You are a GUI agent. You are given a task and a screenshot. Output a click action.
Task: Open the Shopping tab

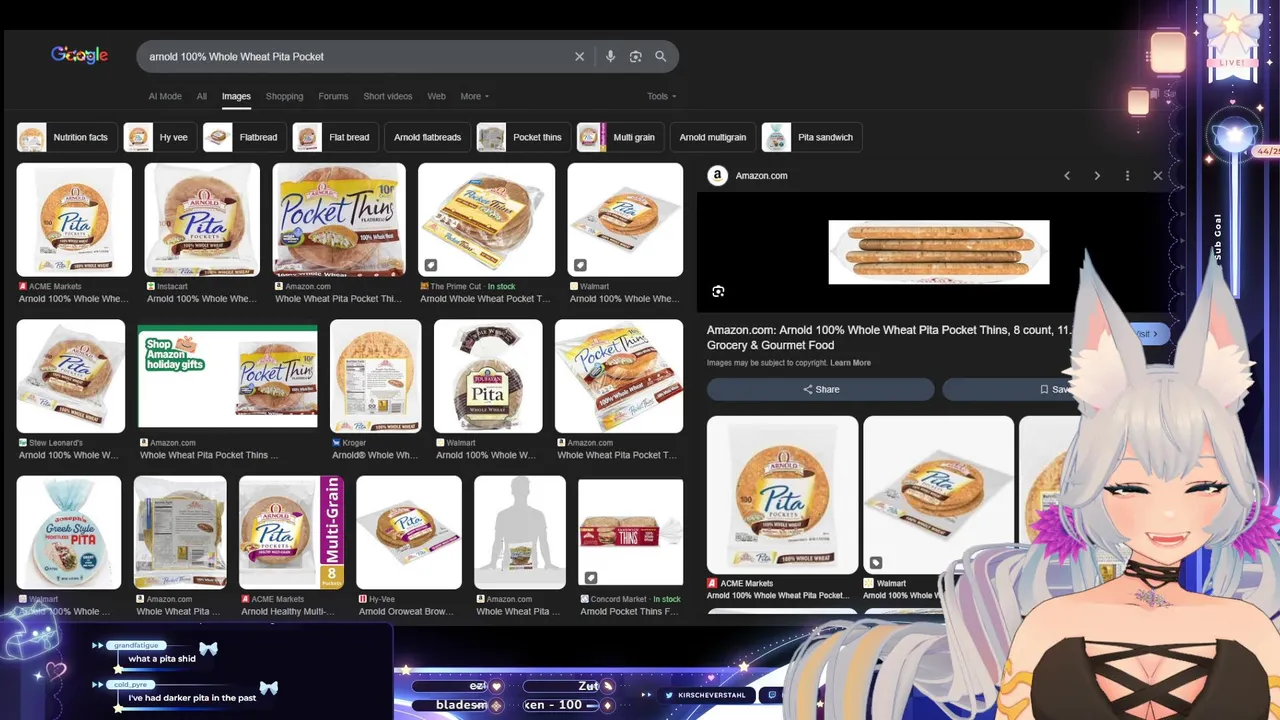[284, 96]
